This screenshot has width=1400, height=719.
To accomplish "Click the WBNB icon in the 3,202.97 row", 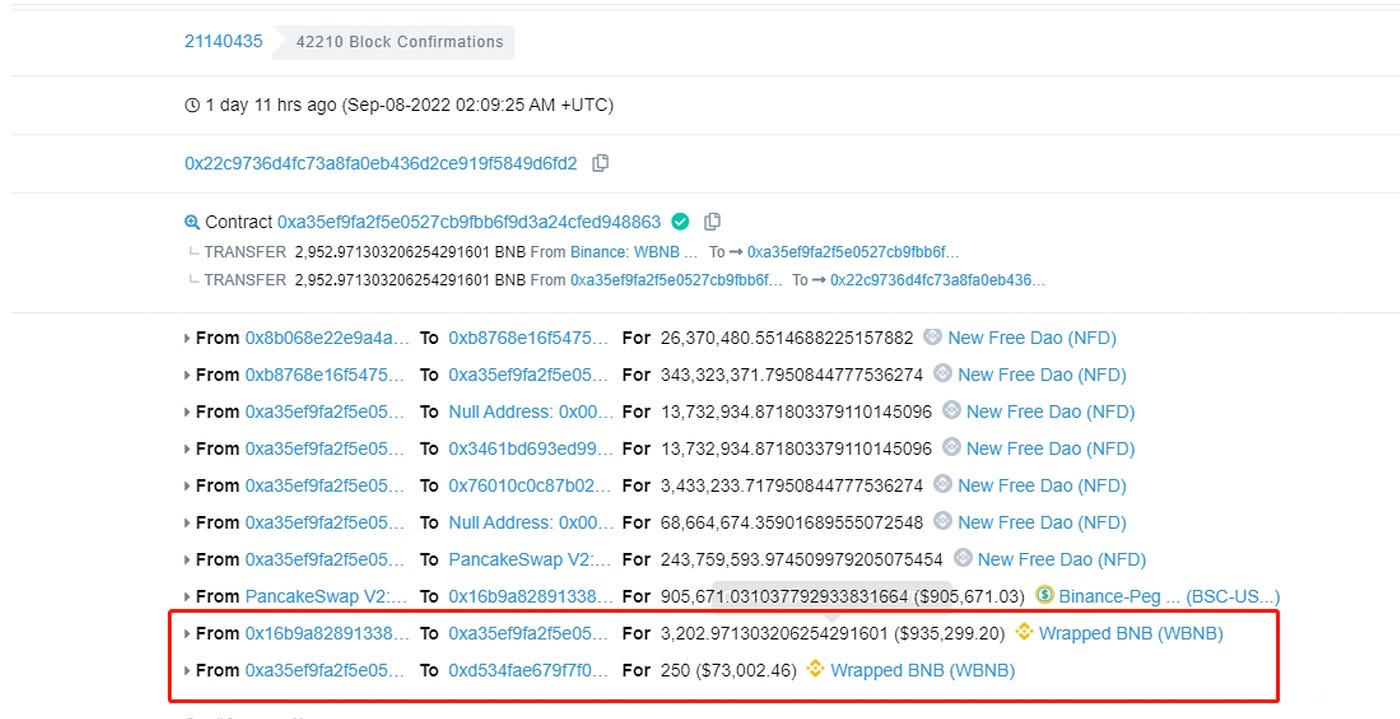I will click(1024, 633).
